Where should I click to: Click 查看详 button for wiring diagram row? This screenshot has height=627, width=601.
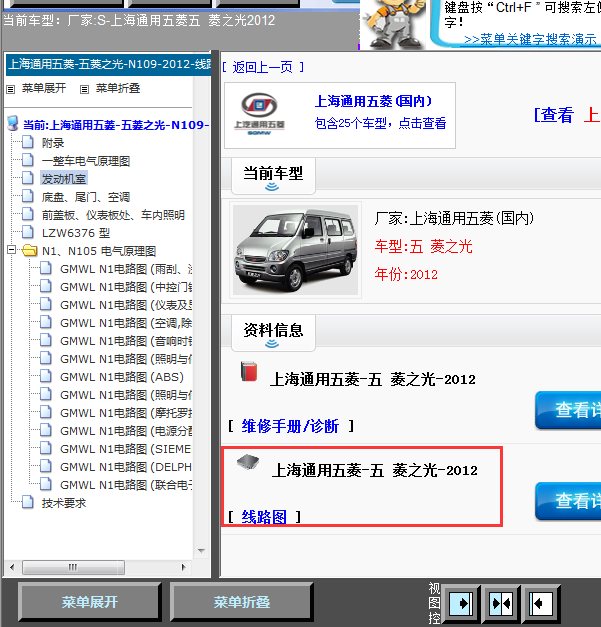pyautogui.click(x=568, y=501)
